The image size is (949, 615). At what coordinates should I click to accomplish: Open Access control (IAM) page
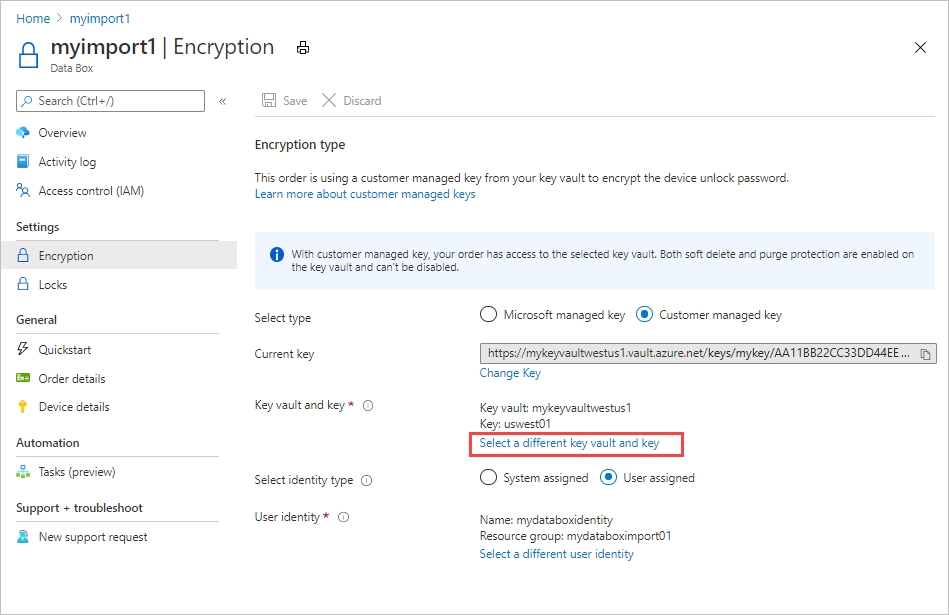point(91,191)
